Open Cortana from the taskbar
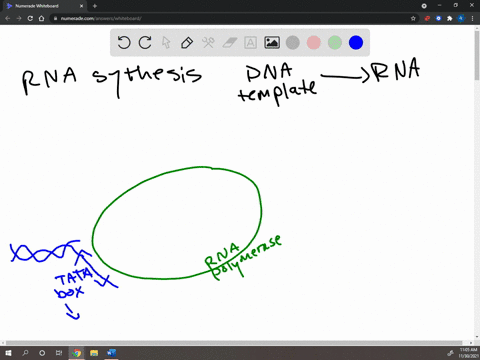The image size is (480, 360). [42, 353]
